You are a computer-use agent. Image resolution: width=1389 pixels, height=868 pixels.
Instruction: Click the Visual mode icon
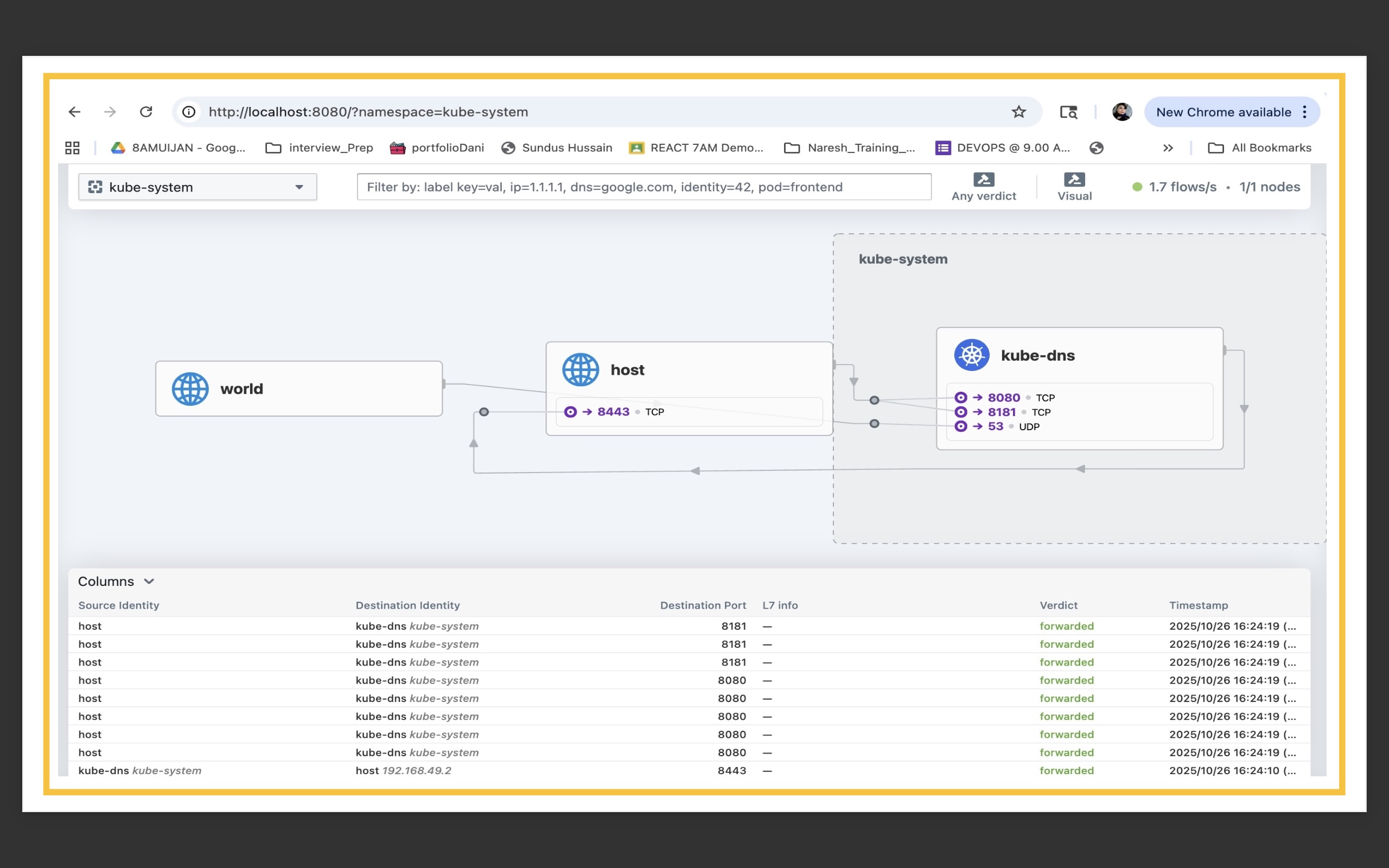click(x=1074, y=180)
